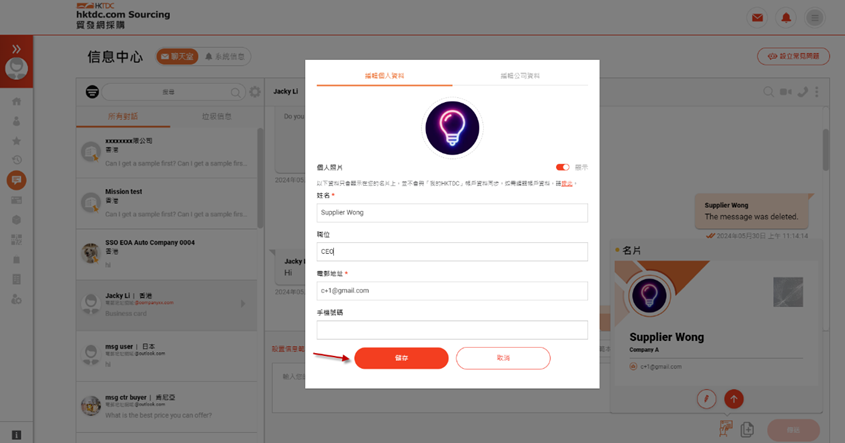The width and height of the screenshot is (845, 443).
Task: Open the document list sidebar icon
Action: pos(16,279)
